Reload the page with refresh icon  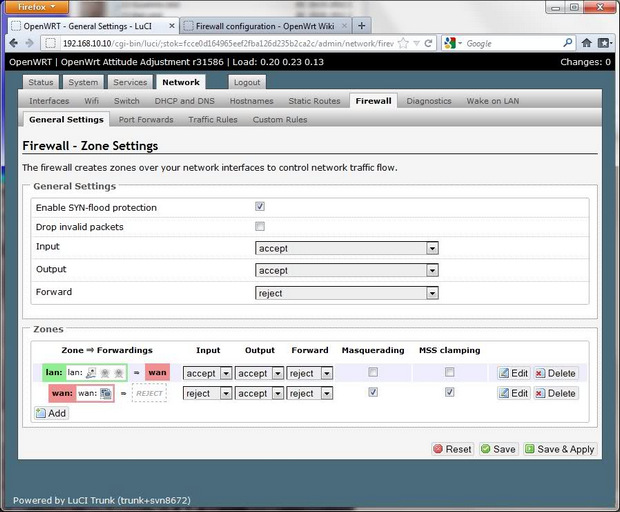tap(428, 43)
